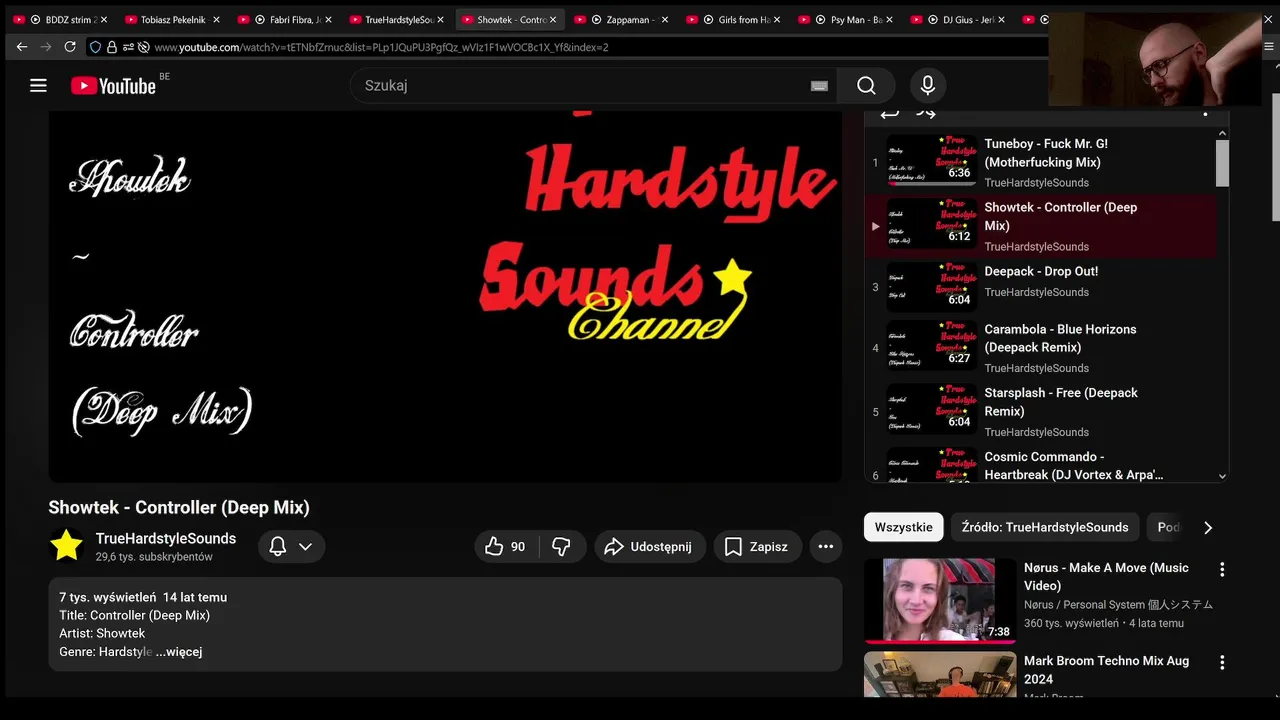The width and height of the screenshot is (1280, 720).
Task: Click the playlist scroll down arrow
Action: tap(1222, 477)
